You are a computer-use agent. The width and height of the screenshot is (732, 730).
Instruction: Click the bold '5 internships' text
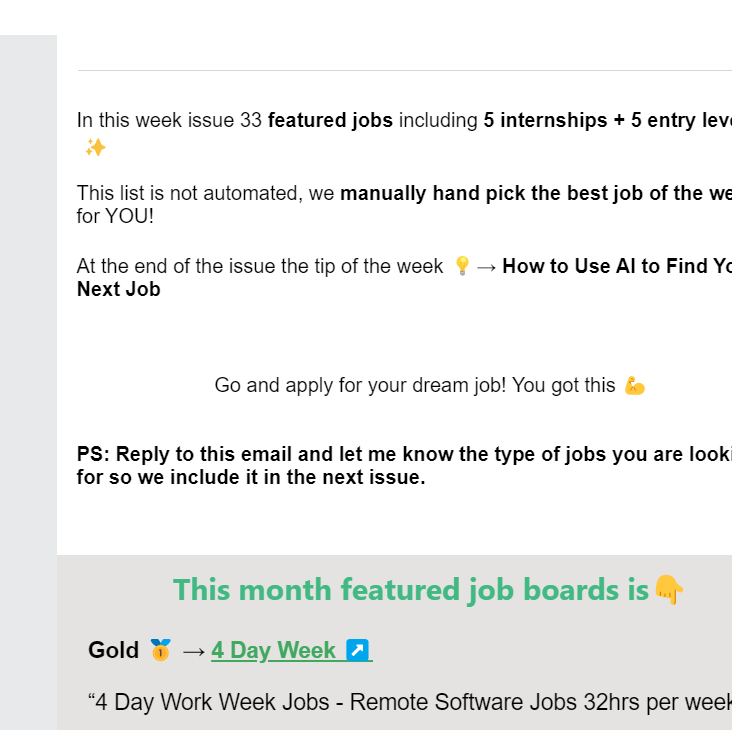pyautogui.click(x=545, y=120)
